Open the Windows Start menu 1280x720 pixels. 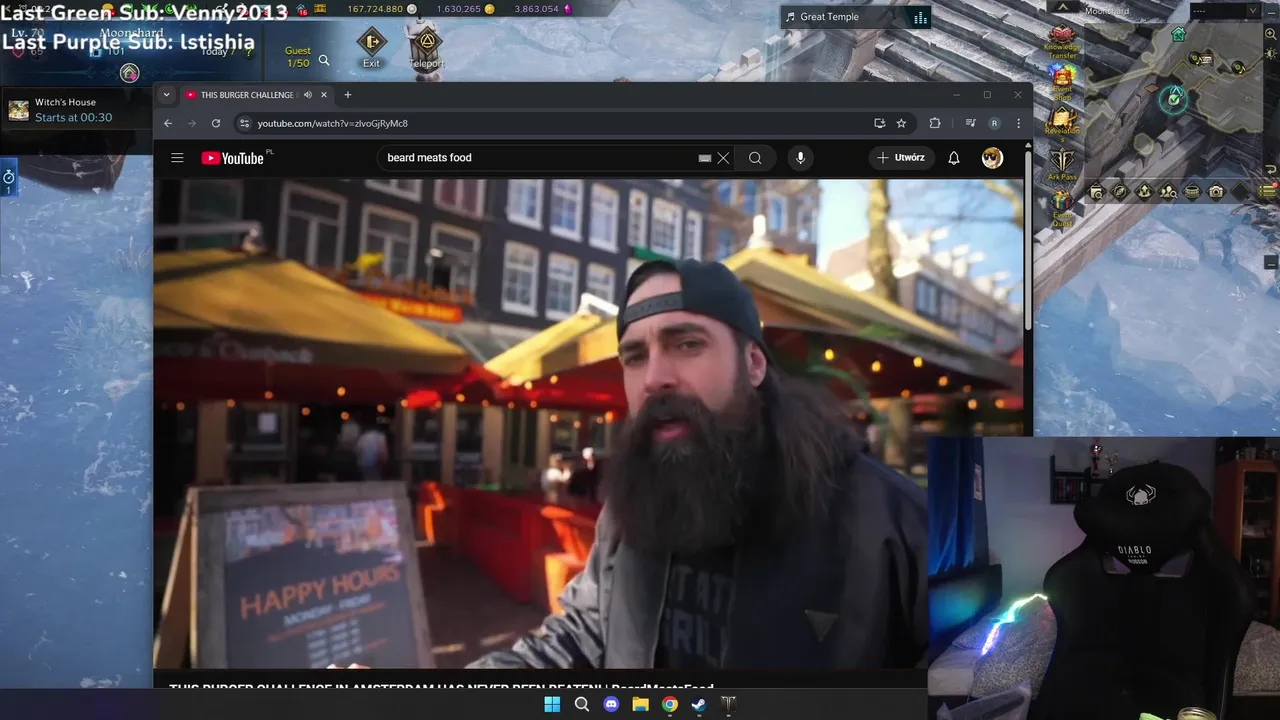(552, 704)
